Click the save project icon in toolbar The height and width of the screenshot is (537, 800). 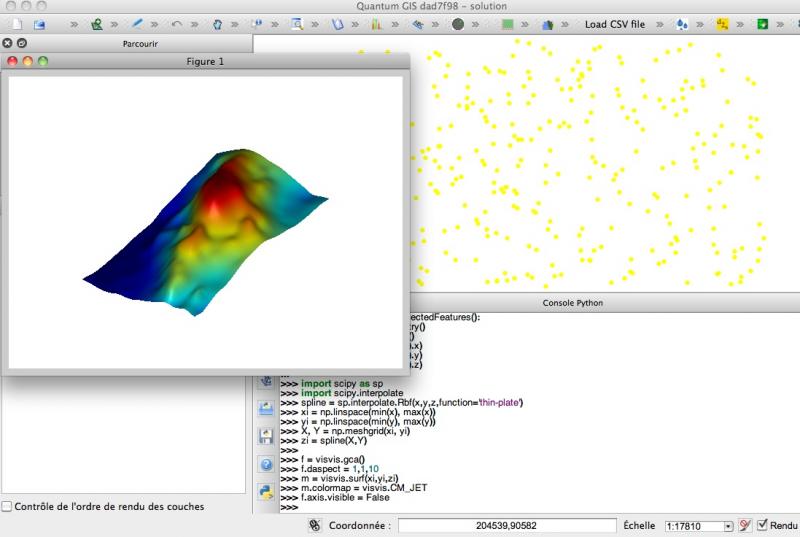(x=40, y=24)
